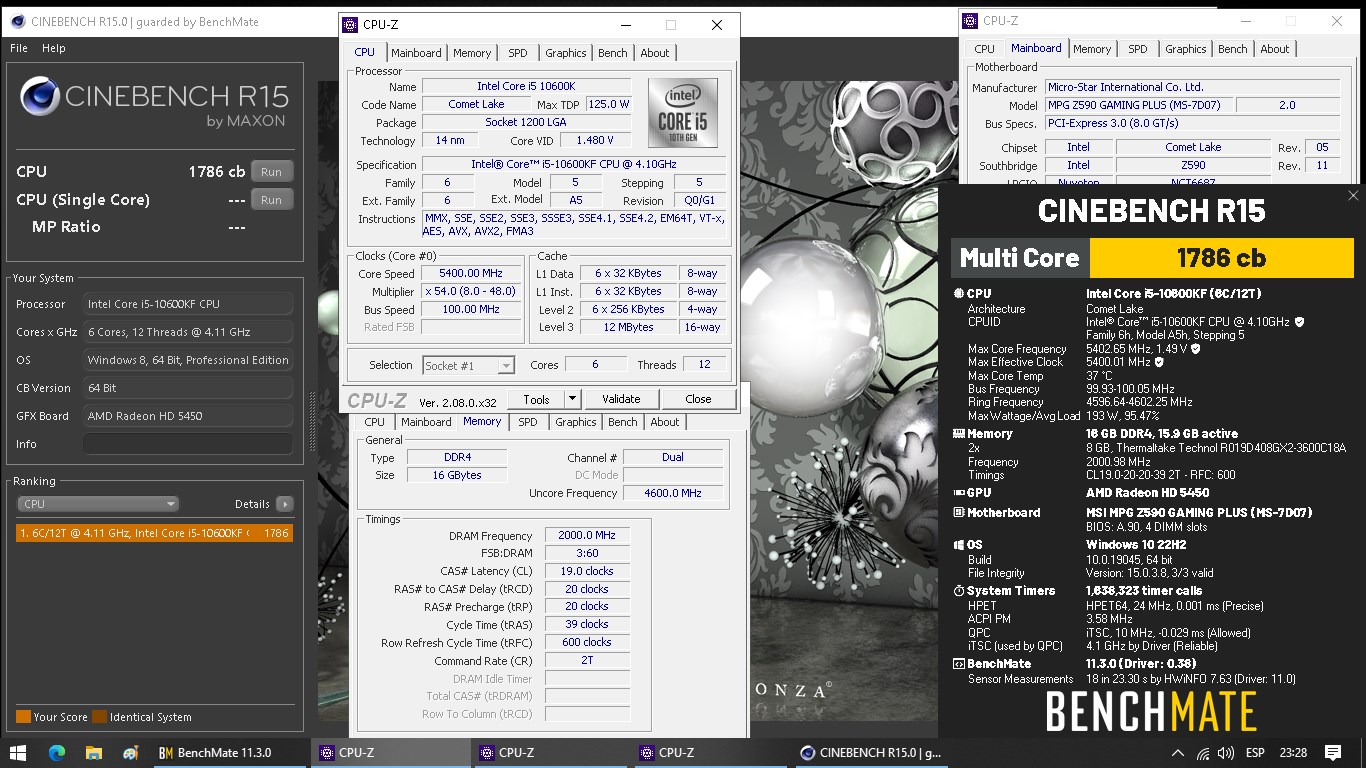
Task: Launch Microsoft Edge from the taskbar
Action: [x=56, y=752]
